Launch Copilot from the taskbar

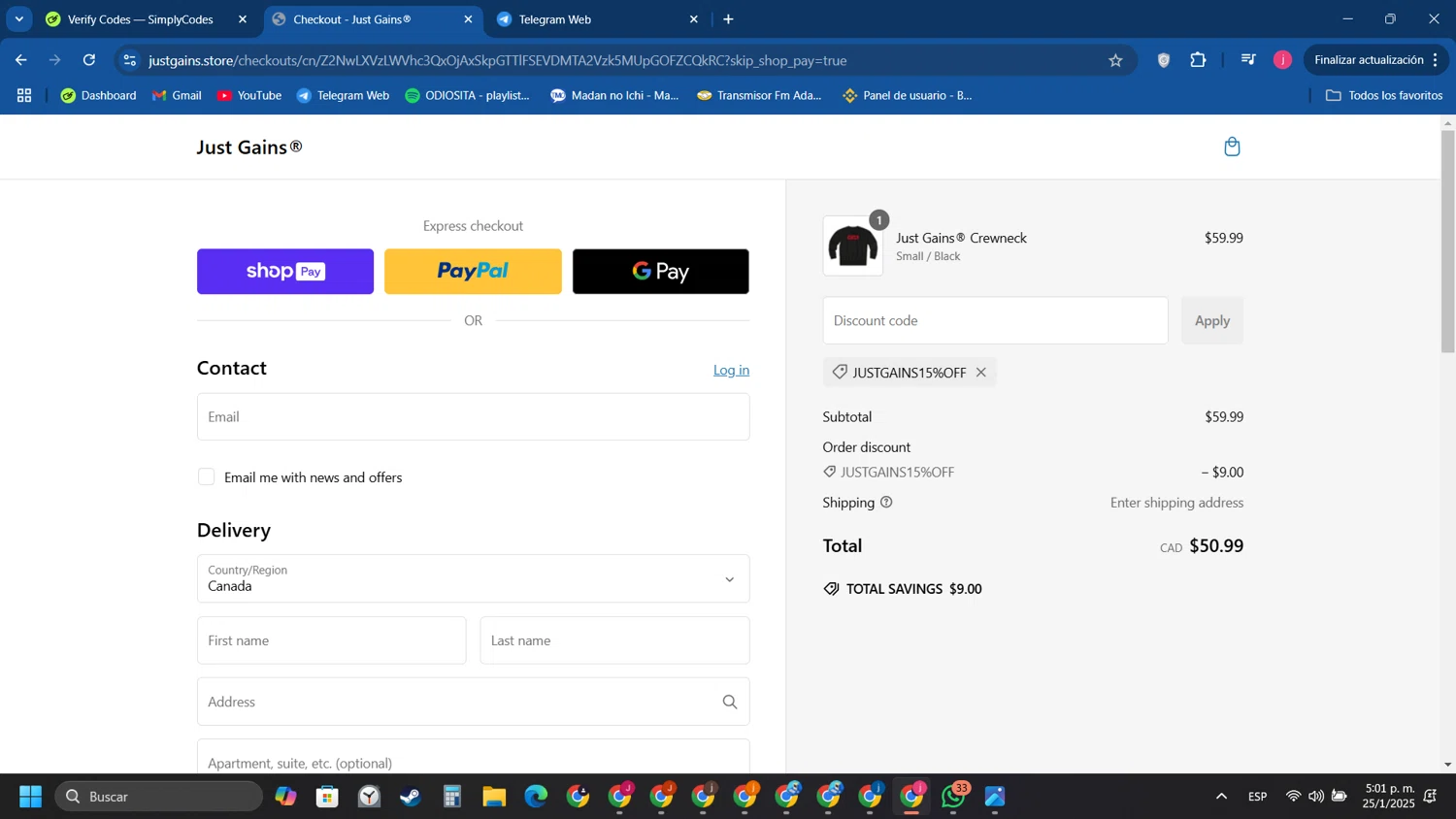click(285, 797)
